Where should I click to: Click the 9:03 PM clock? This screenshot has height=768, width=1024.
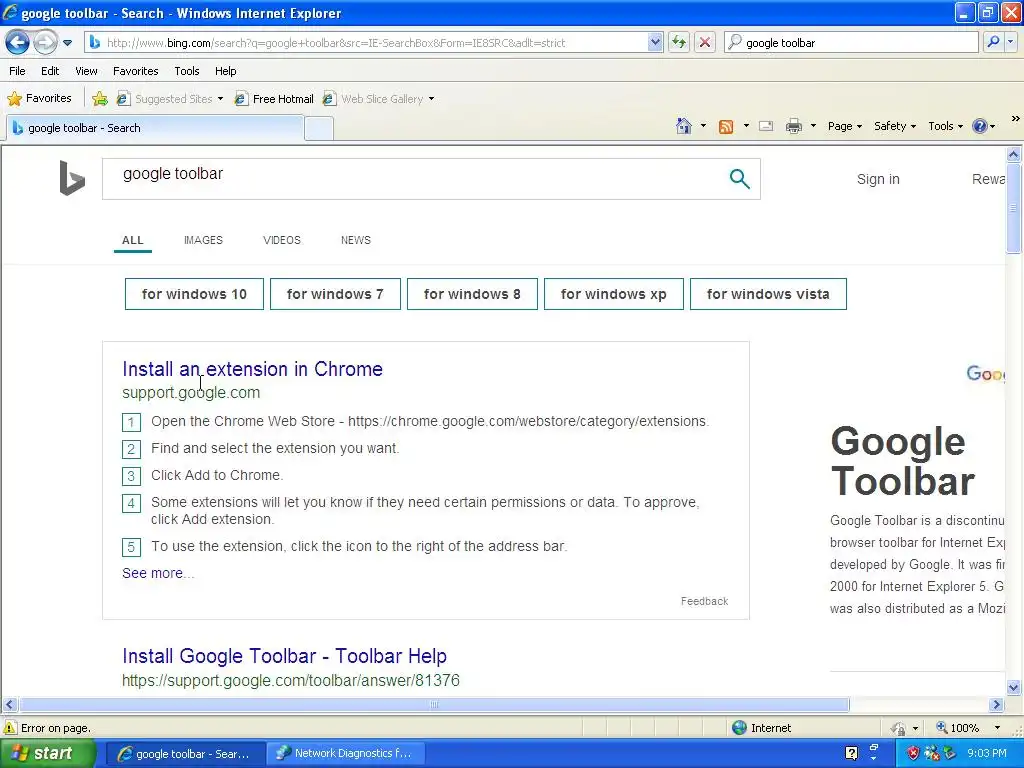point(987,754)
